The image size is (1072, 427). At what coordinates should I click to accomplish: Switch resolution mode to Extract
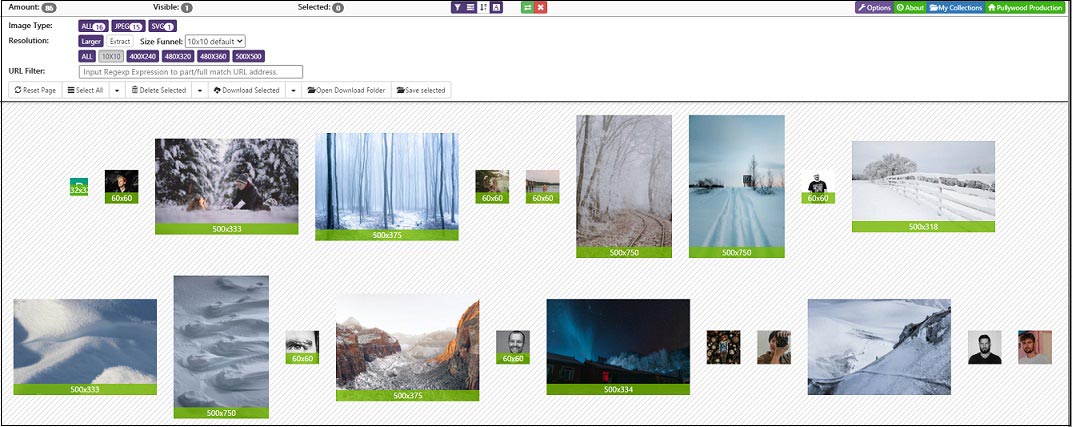120,41
